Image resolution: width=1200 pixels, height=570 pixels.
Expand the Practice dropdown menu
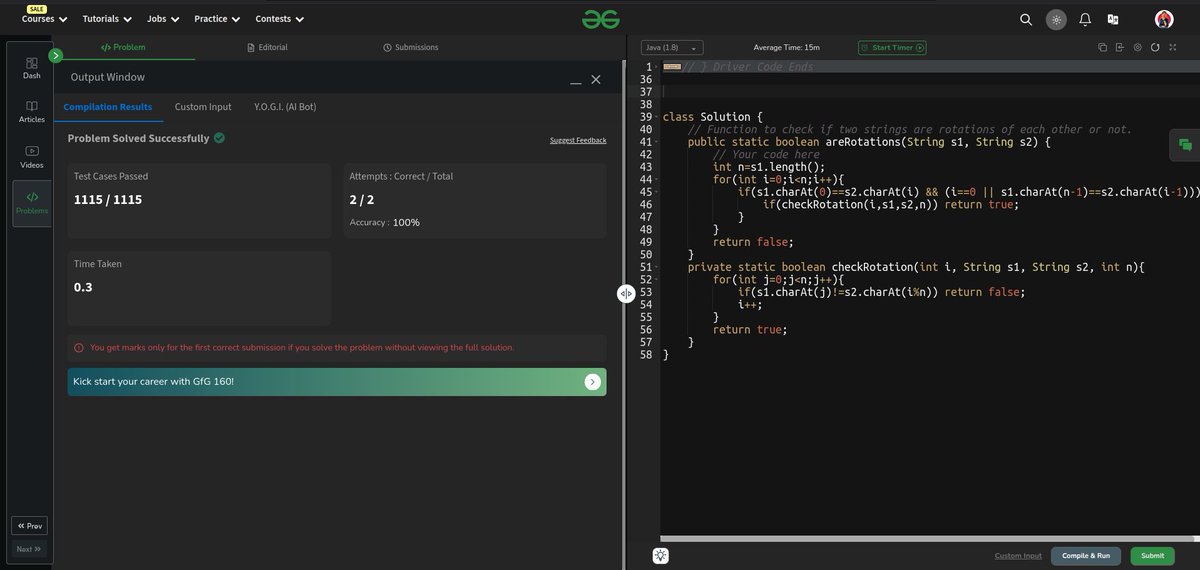pyautogui.click(x=218, y=19)
